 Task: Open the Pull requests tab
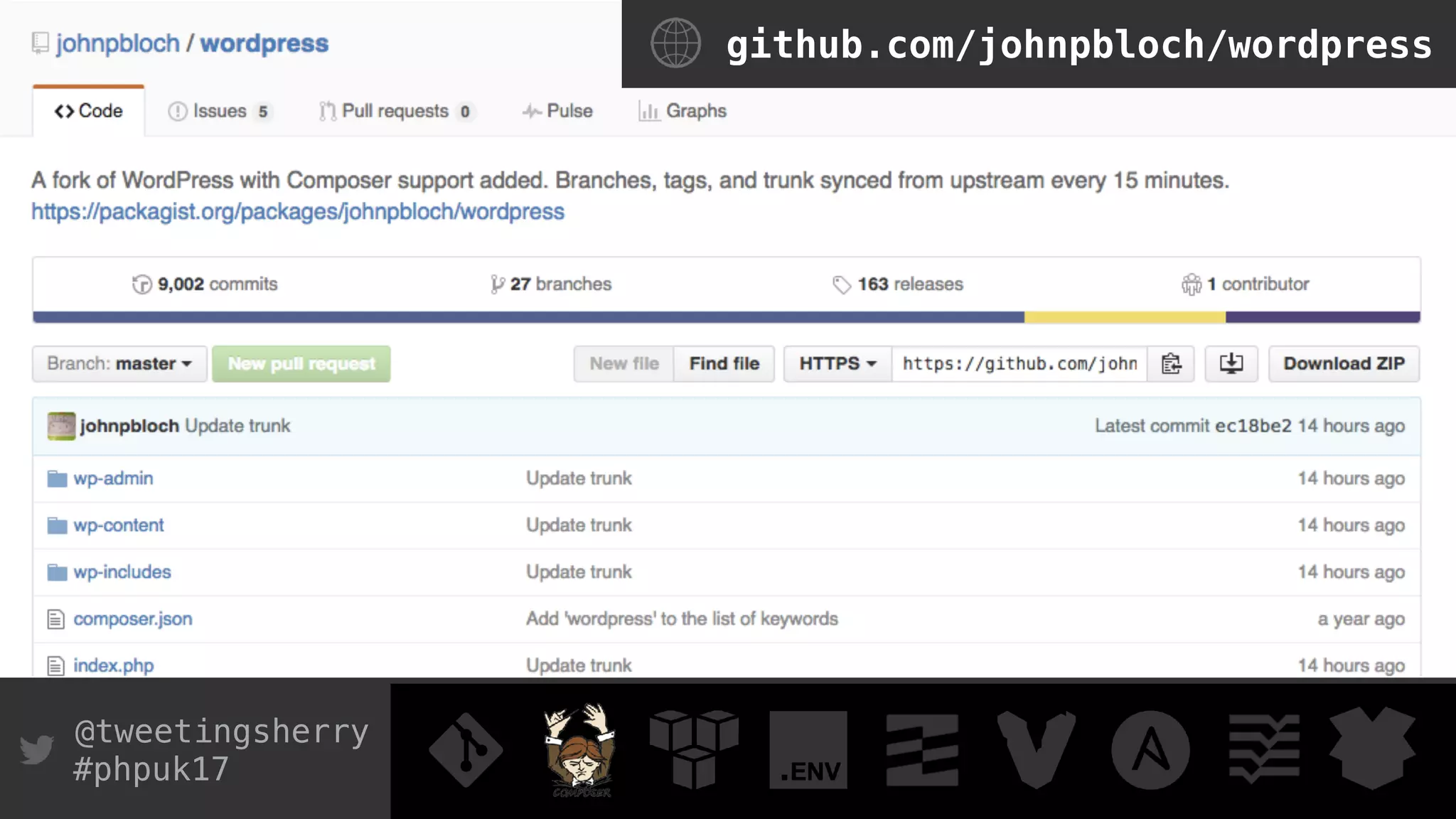point(396,112)
